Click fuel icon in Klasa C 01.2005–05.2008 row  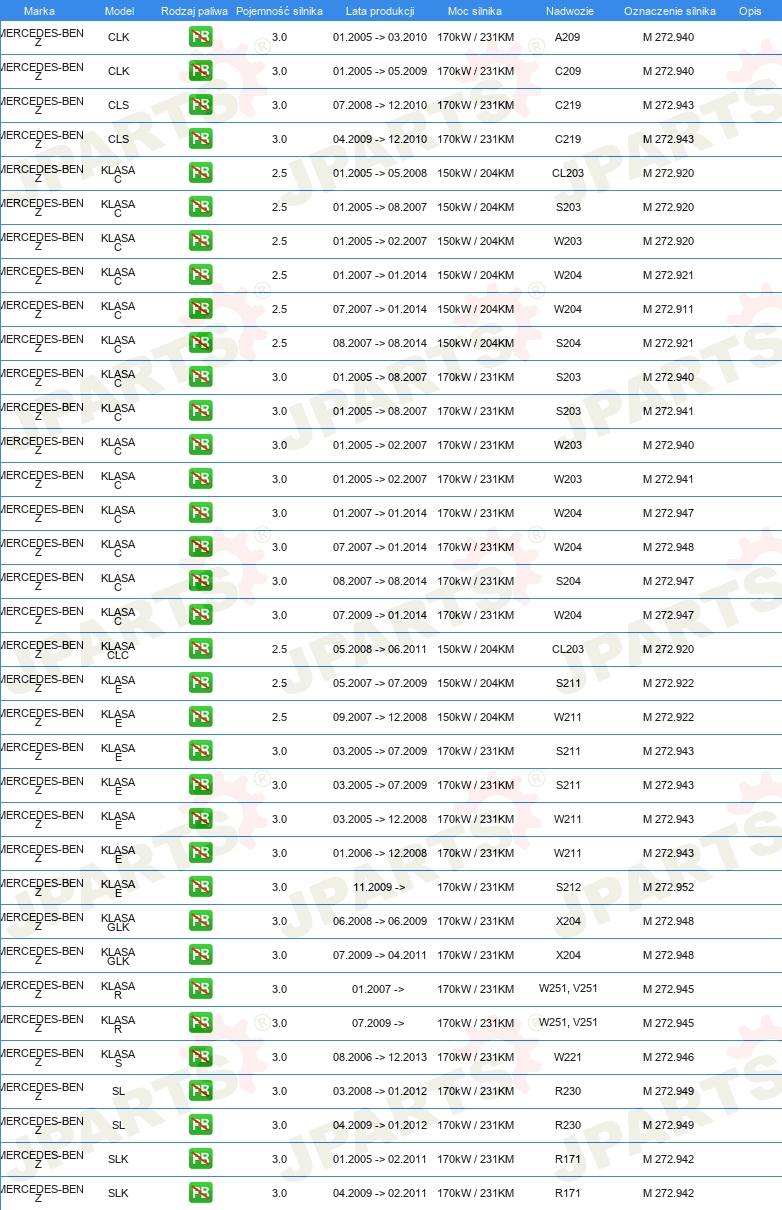tap(200, 174)
